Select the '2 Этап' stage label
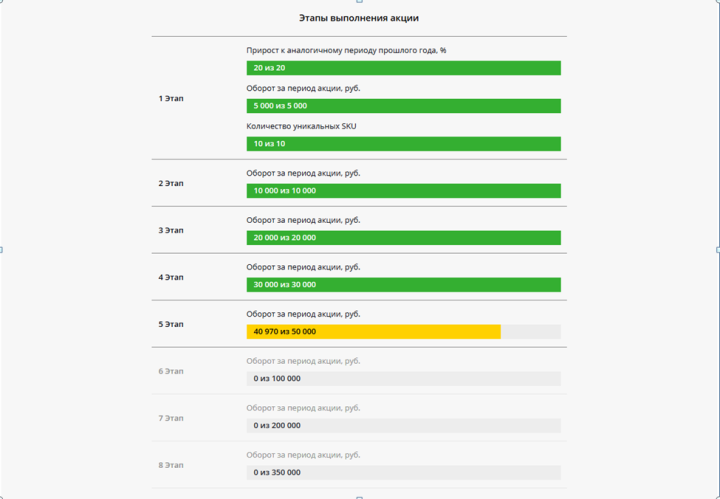Viewport: 720px width, 499px height. (x=171, y=184)
